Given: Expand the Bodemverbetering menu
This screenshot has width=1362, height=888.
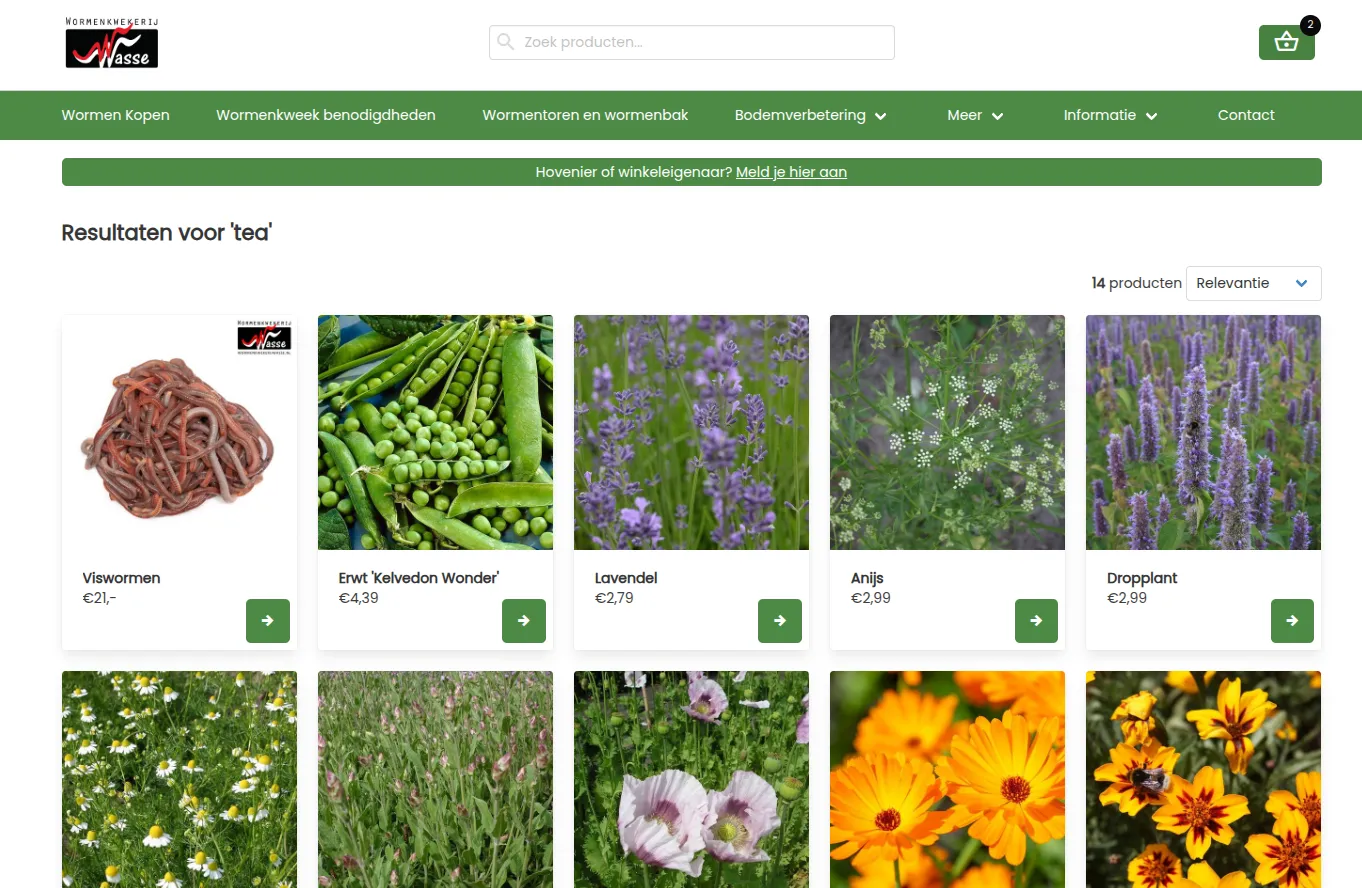Looking at the screenshot, I should click(811, 115).
